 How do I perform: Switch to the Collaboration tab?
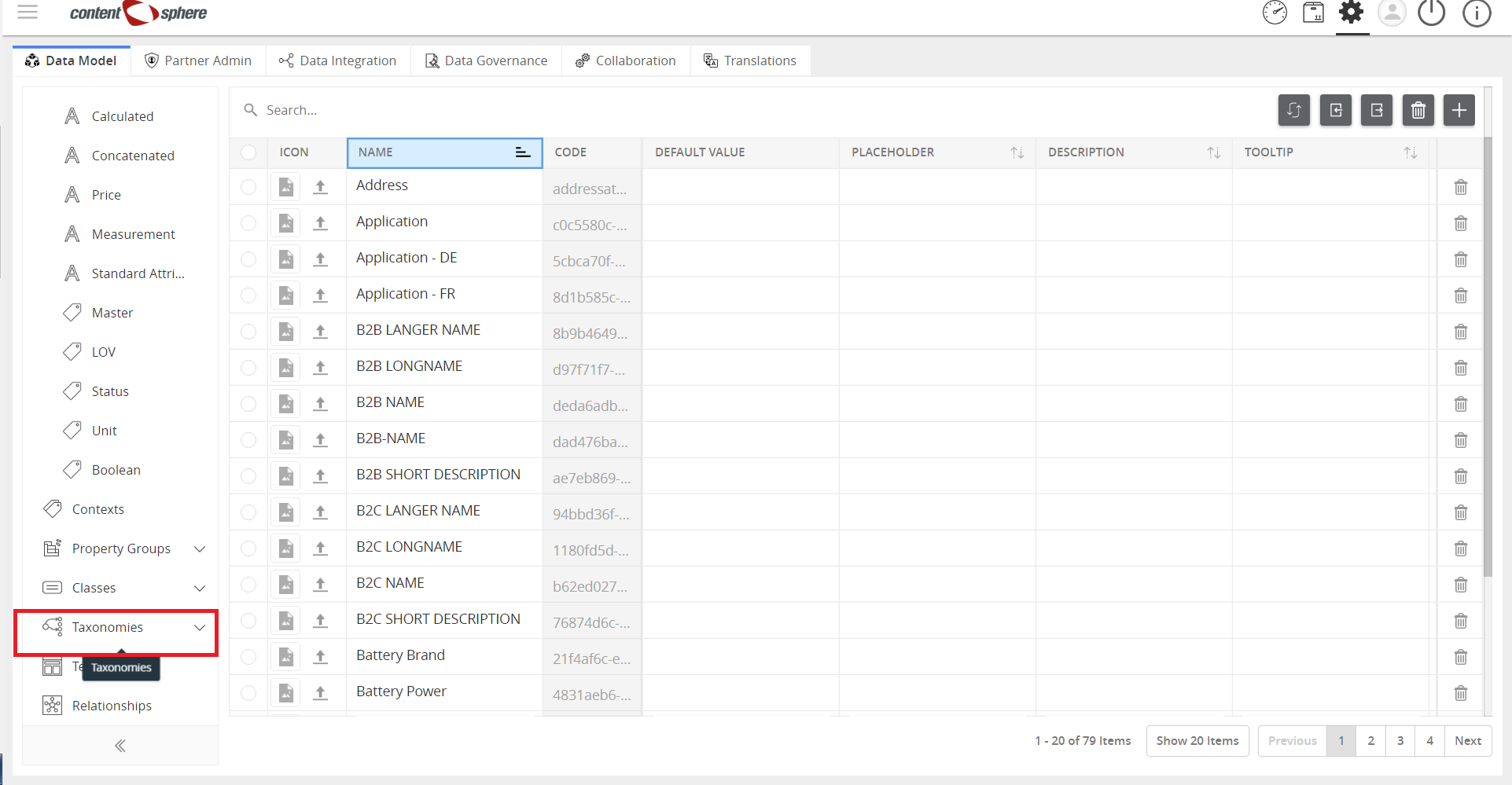[626, 61]
